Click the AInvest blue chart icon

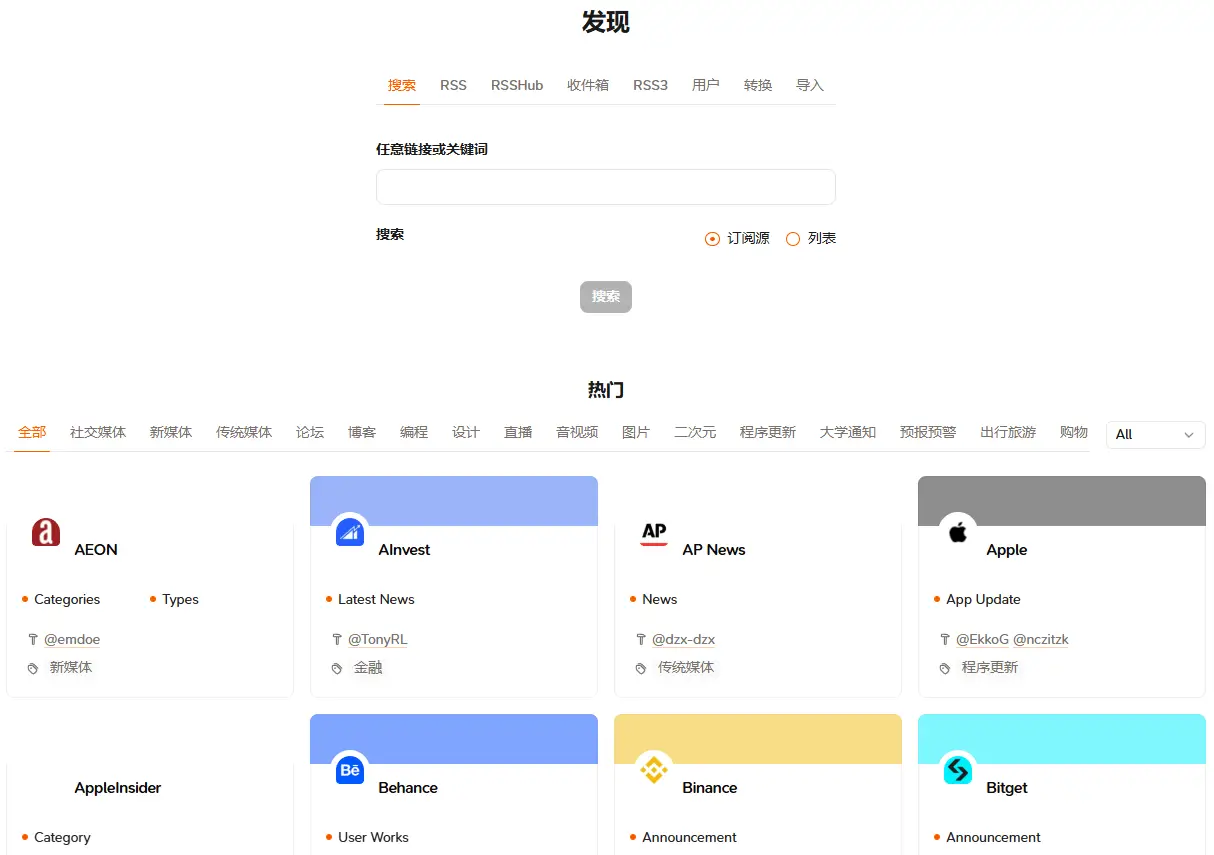[x=350, y=532]
